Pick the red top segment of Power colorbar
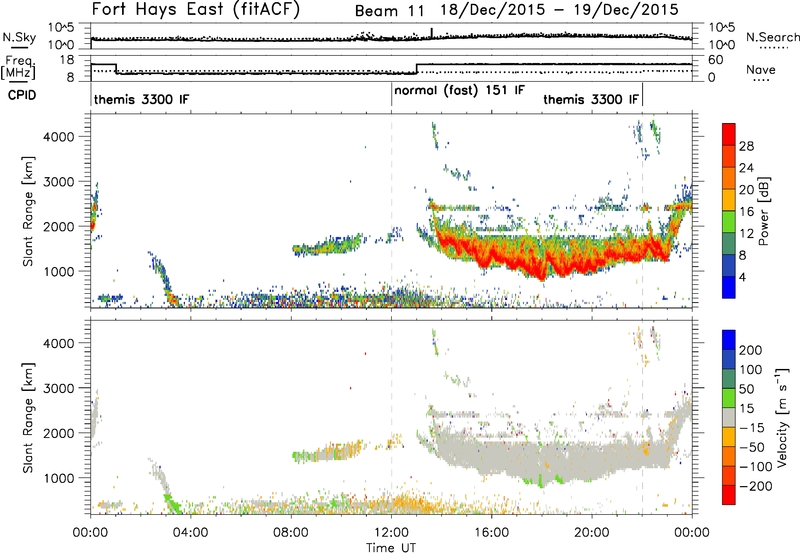This screenshot has width=800, height=554. 729,135
